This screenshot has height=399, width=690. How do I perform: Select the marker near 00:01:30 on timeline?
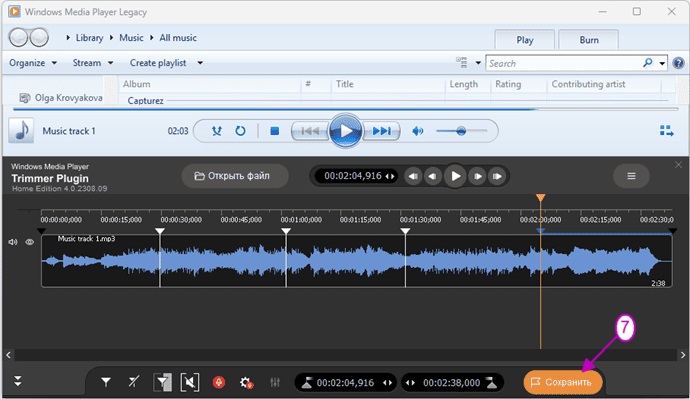405,231
